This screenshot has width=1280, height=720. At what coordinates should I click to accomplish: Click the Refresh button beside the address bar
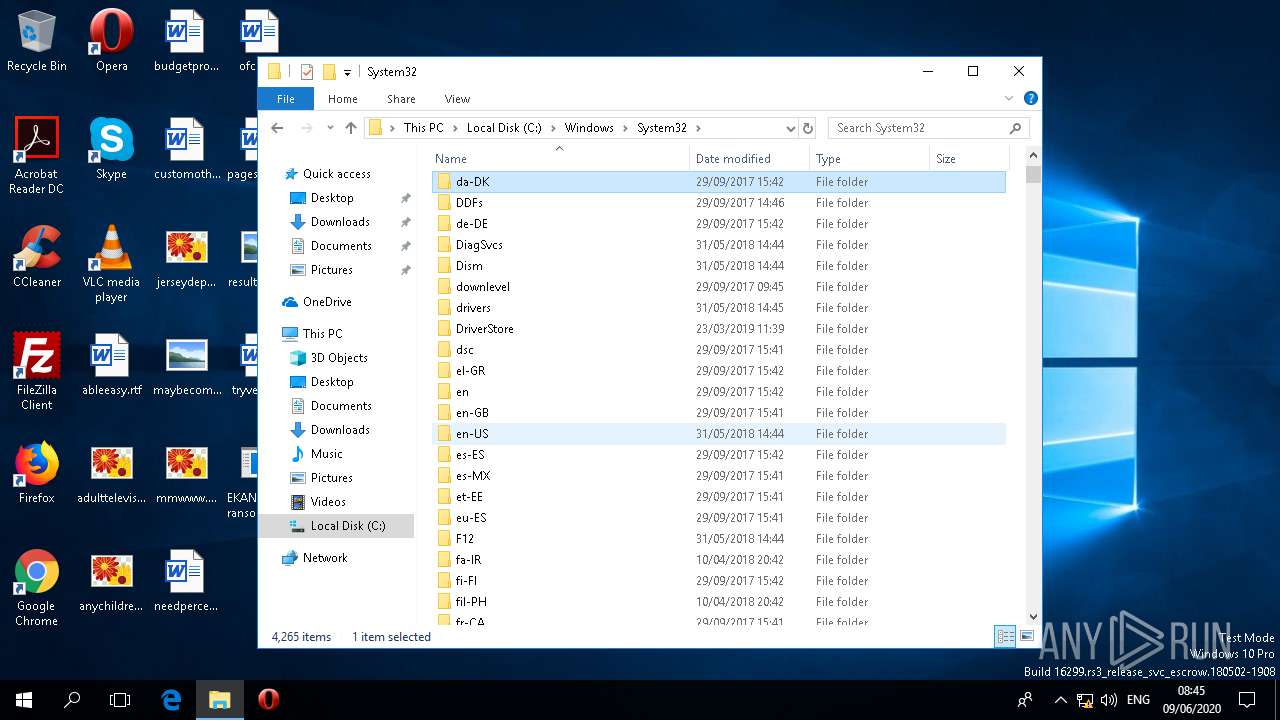808,128
